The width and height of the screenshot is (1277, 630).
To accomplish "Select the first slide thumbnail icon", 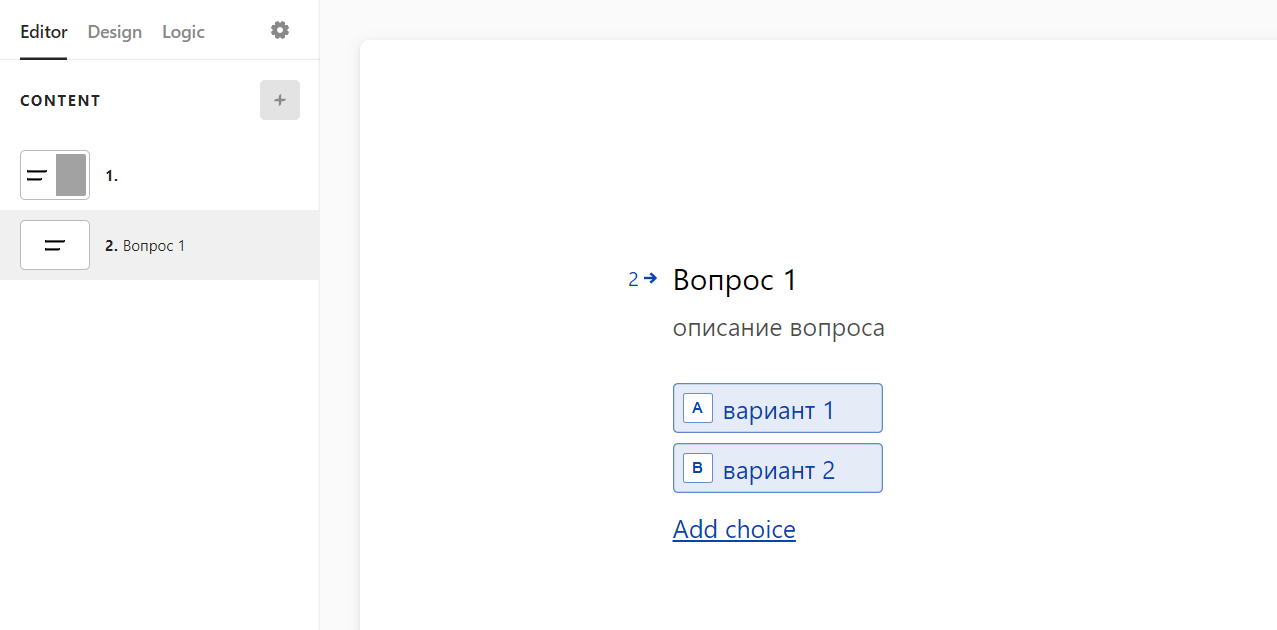I will (55, 175).
